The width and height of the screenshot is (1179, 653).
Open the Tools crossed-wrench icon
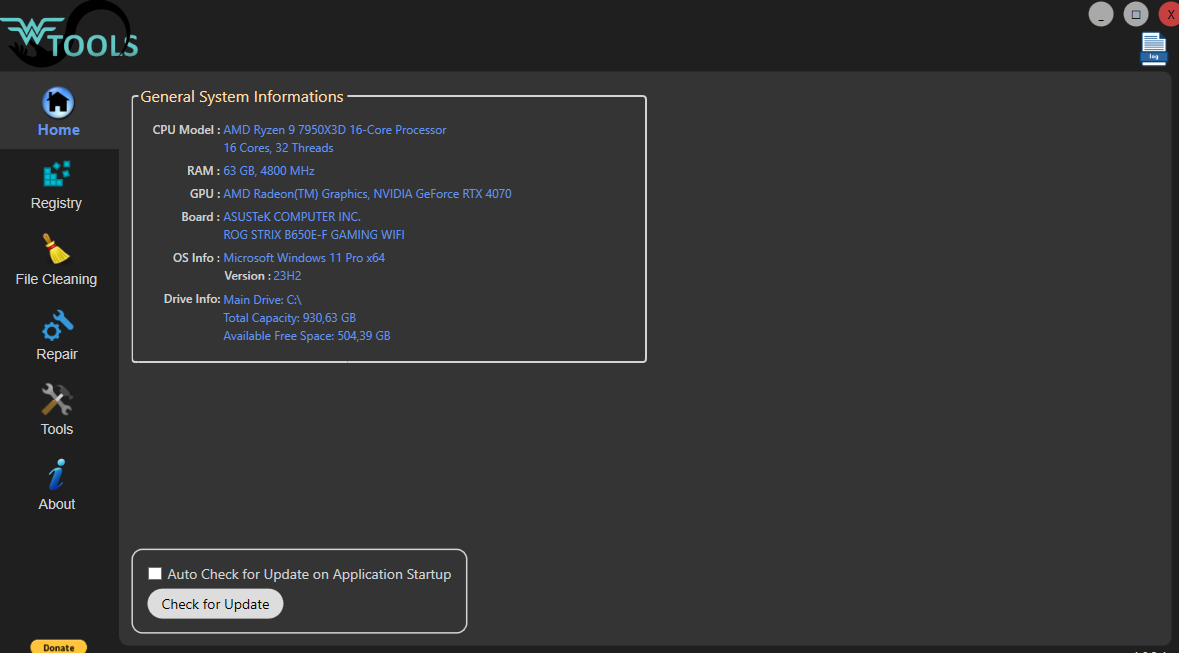coord(56,399)
